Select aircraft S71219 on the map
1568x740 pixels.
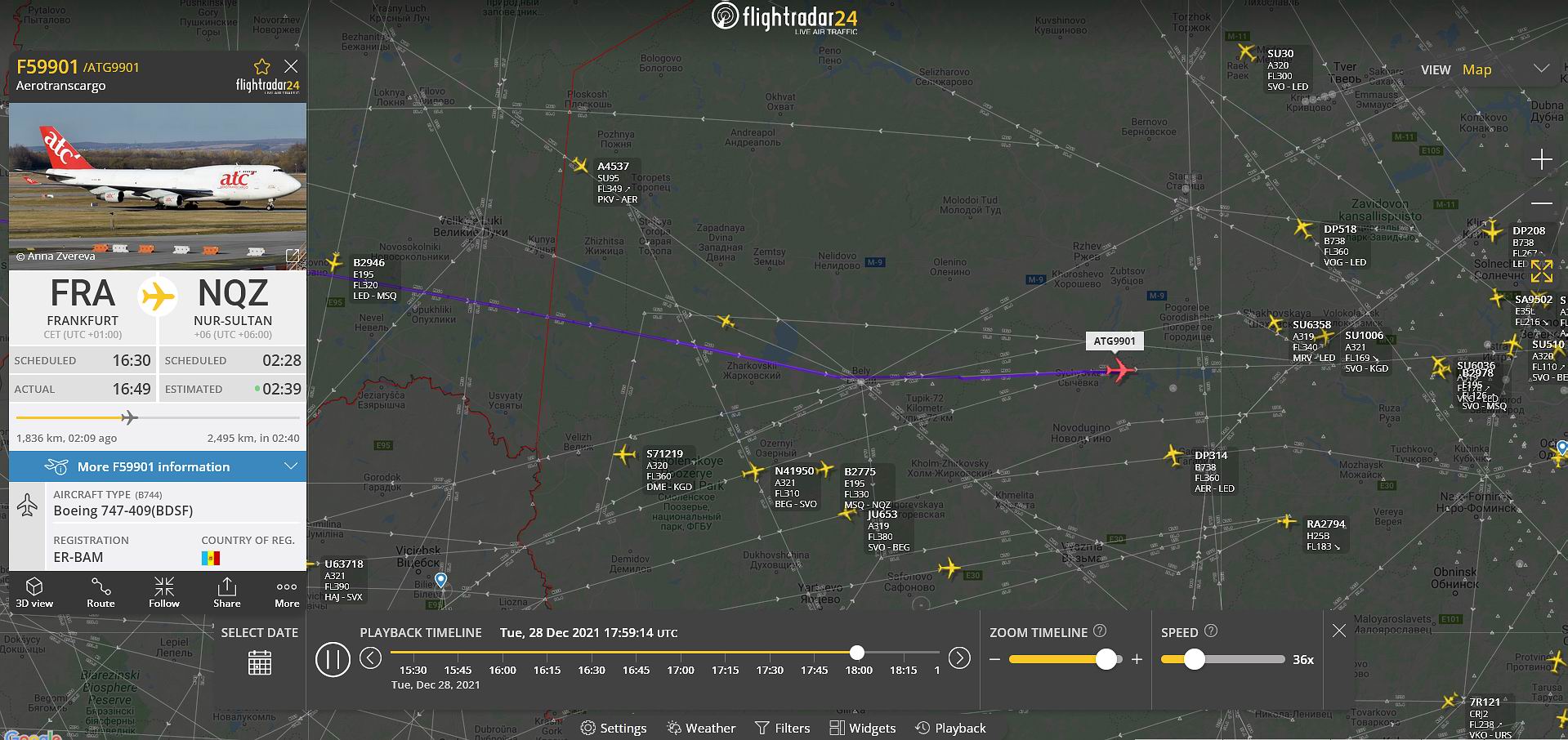(625, 454)
